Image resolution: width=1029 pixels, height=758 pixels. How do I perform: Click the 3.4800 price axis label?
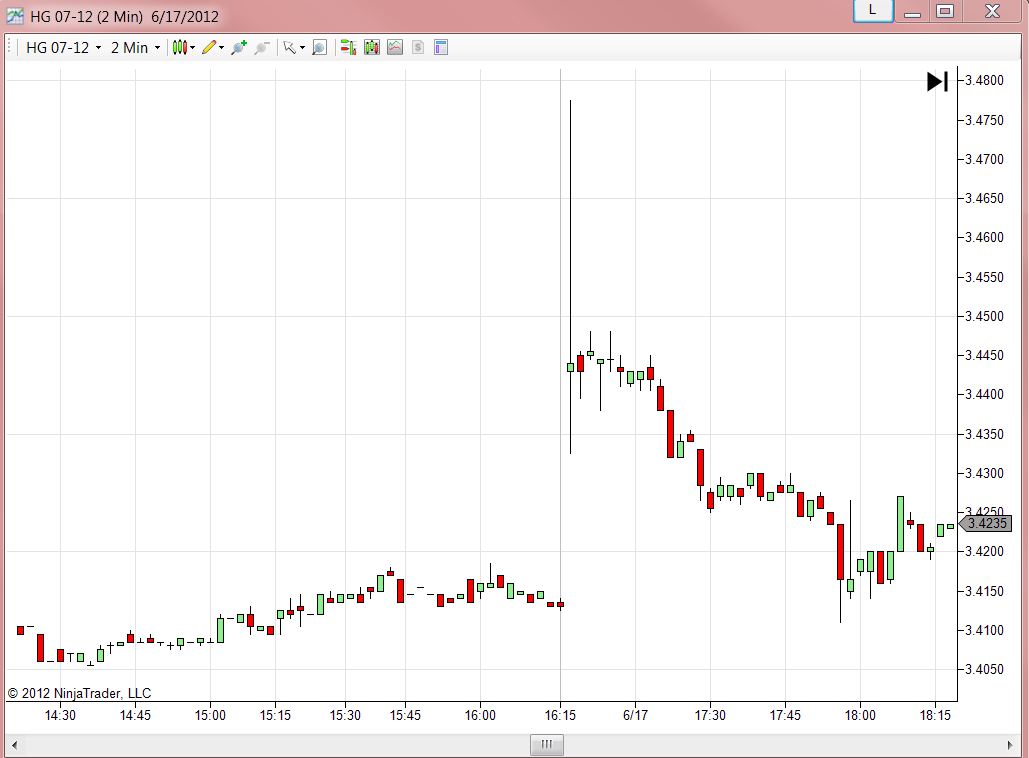tap(984, 81)
